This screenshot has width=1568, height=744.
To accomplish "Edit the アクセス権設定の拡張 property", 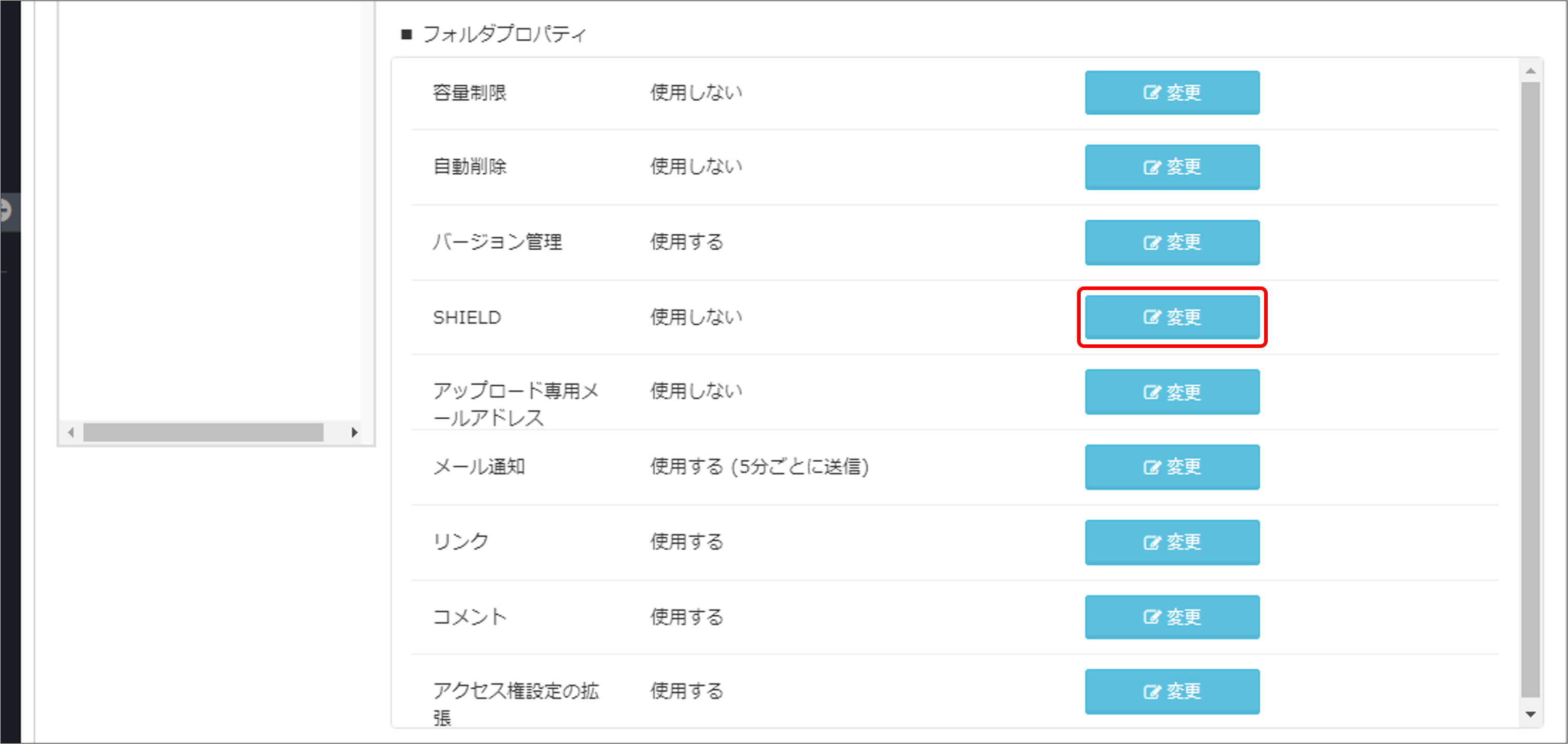I will (1172, 692).
